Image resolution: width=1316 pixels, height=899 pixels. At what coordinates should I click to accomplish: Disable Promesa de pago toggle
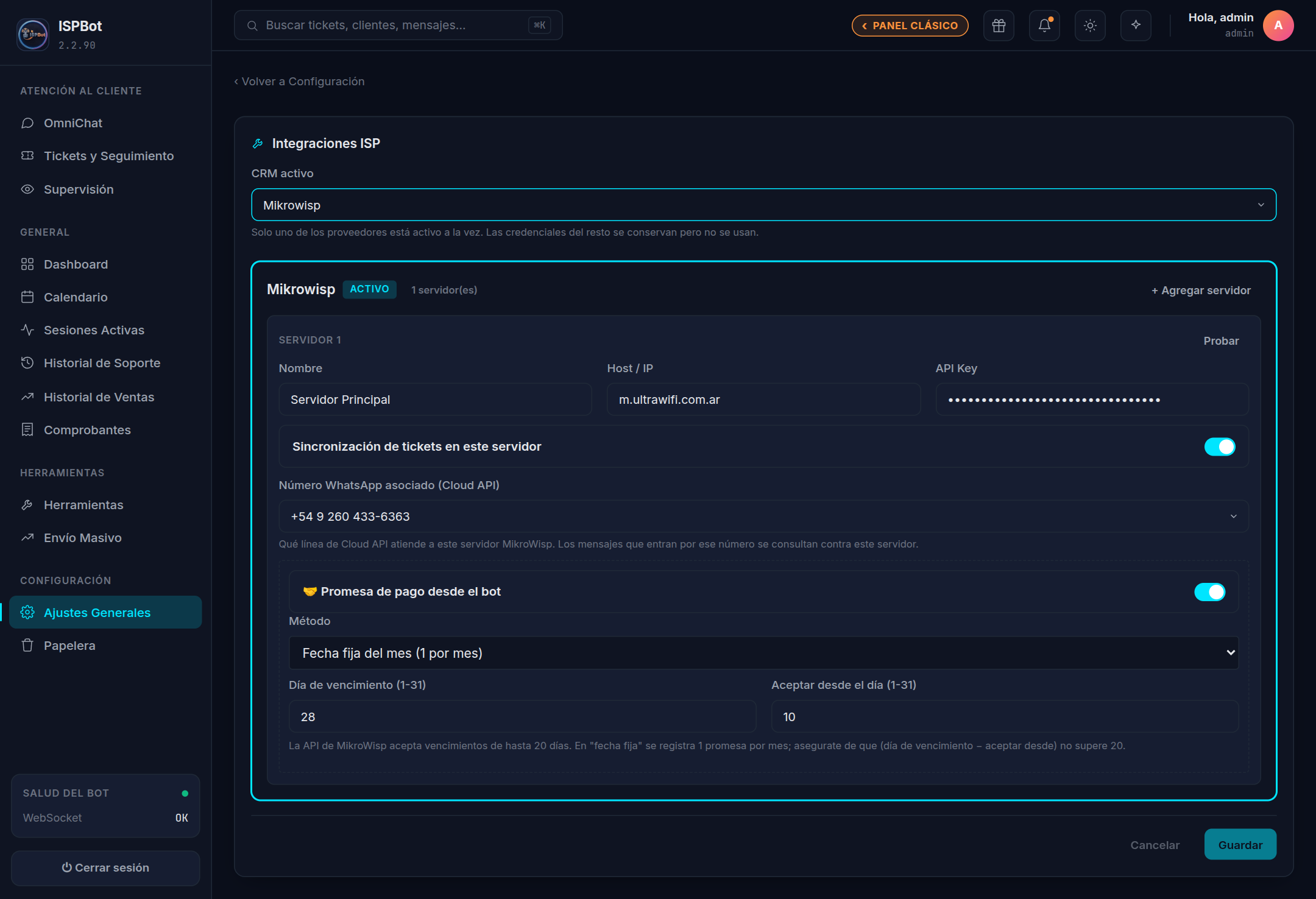(1209, 591)
